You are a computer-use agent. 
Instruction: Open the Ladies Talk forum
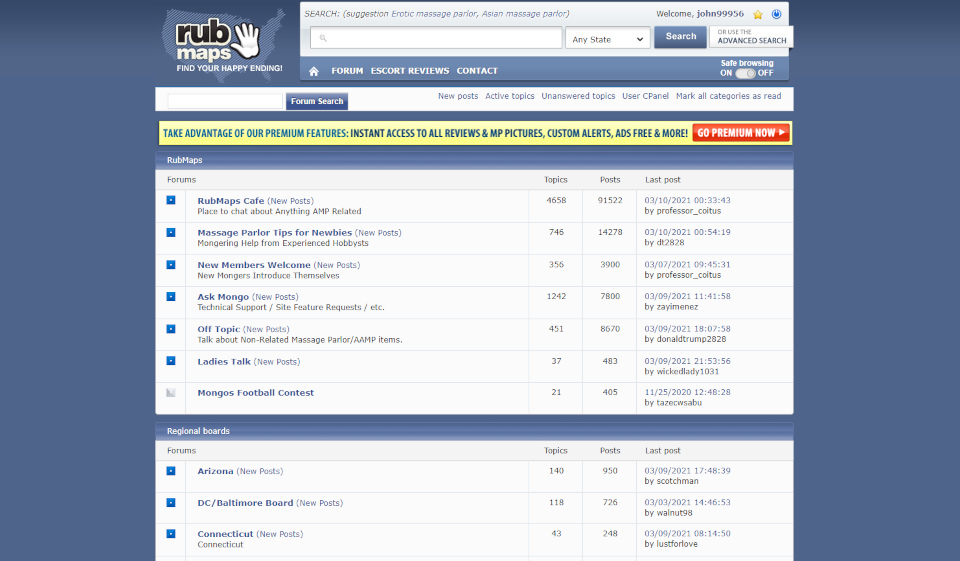coord(223,362)
